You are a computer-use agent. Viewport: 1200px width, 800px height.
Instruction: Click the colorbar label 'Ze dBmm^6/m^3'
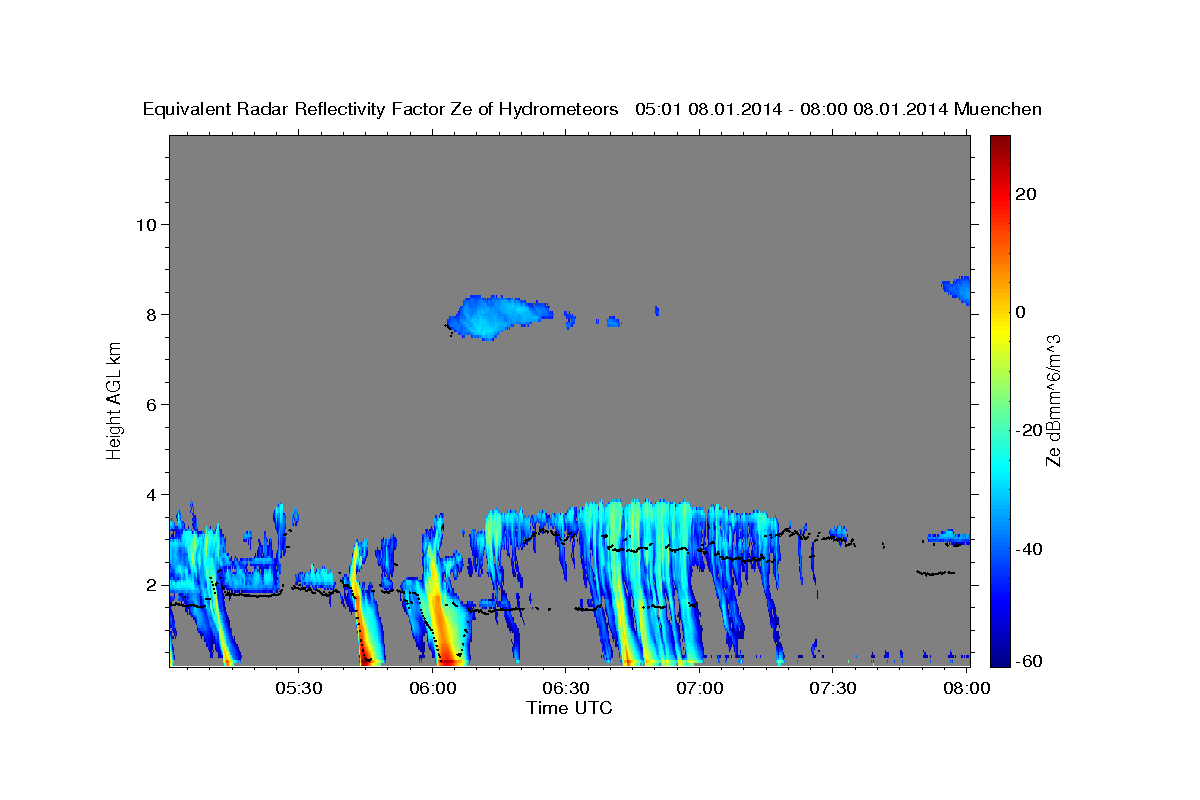point(1053,400)
